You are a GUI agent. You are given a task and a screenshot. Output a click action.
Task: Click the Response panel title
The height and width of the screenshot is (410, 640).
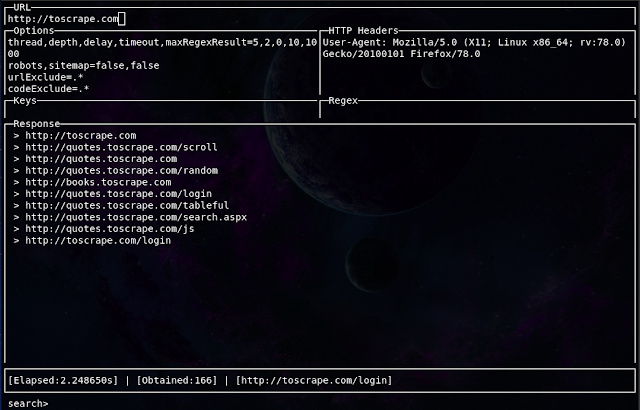[36, 124]
